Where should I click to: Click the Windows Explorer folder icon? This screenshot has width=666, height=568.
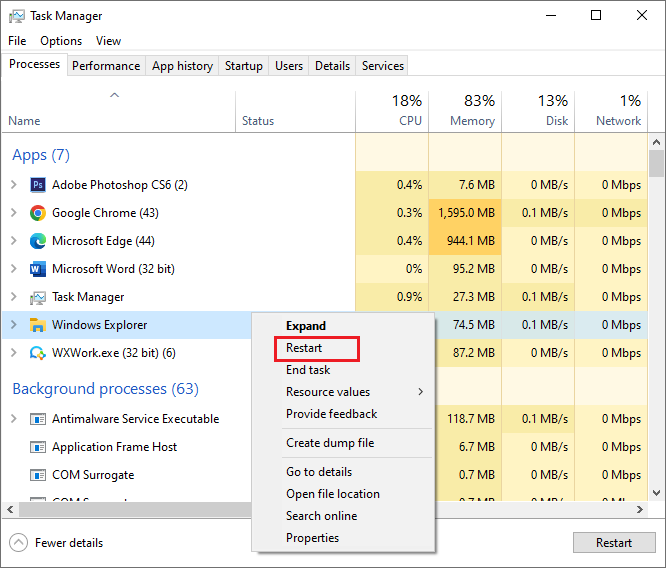tap(38, 325)
